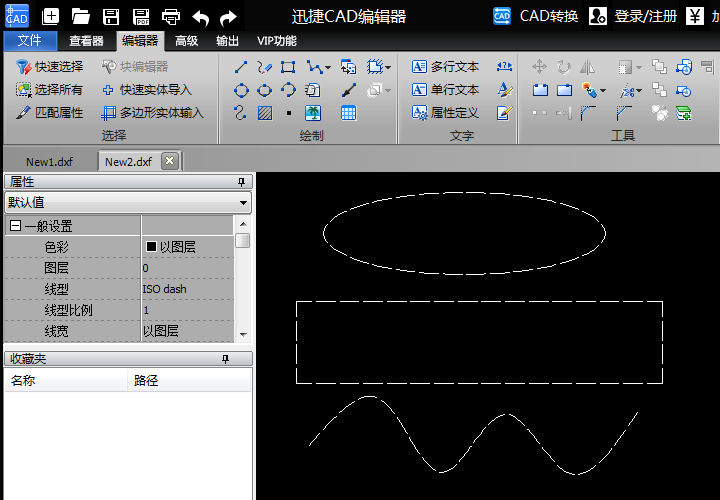Switch to the 查看器 tab
The image size is (720, 500).
[86, 41]
